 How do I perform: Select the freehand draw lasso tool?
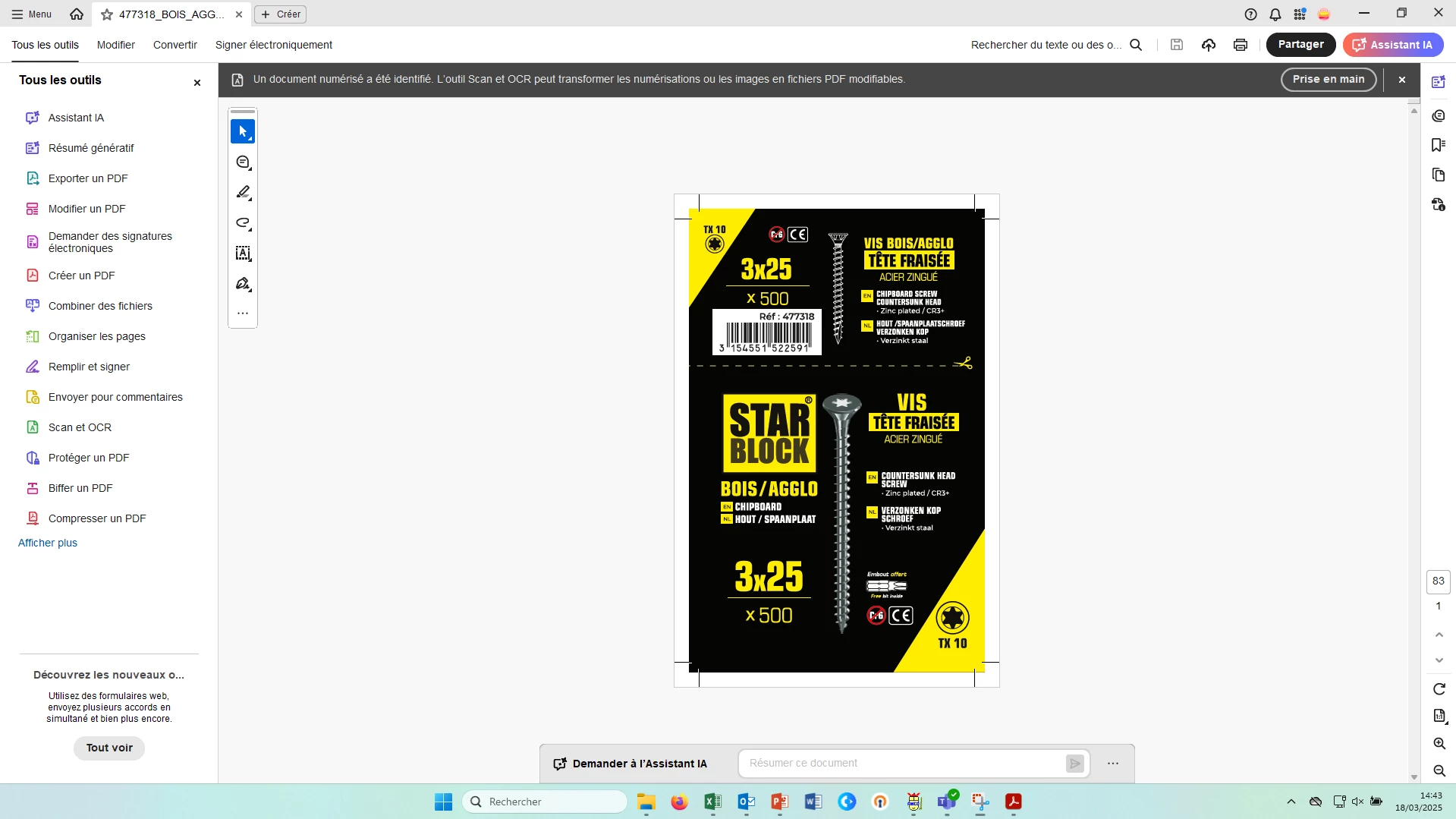[243, 223]
